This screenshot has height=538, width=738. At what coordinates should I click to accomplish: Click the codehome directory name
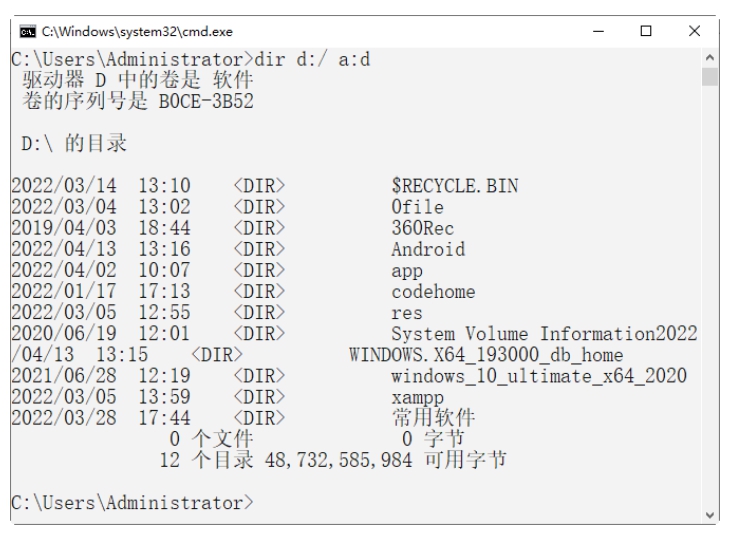[x=434, y=292]
